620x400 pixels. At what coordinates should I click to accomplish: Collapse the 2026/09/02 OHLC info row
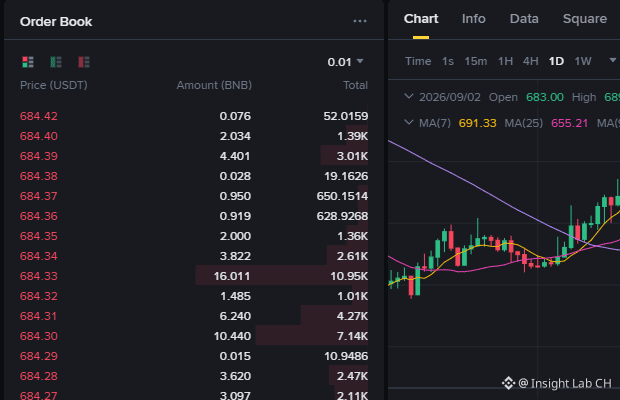coord(409,96)
